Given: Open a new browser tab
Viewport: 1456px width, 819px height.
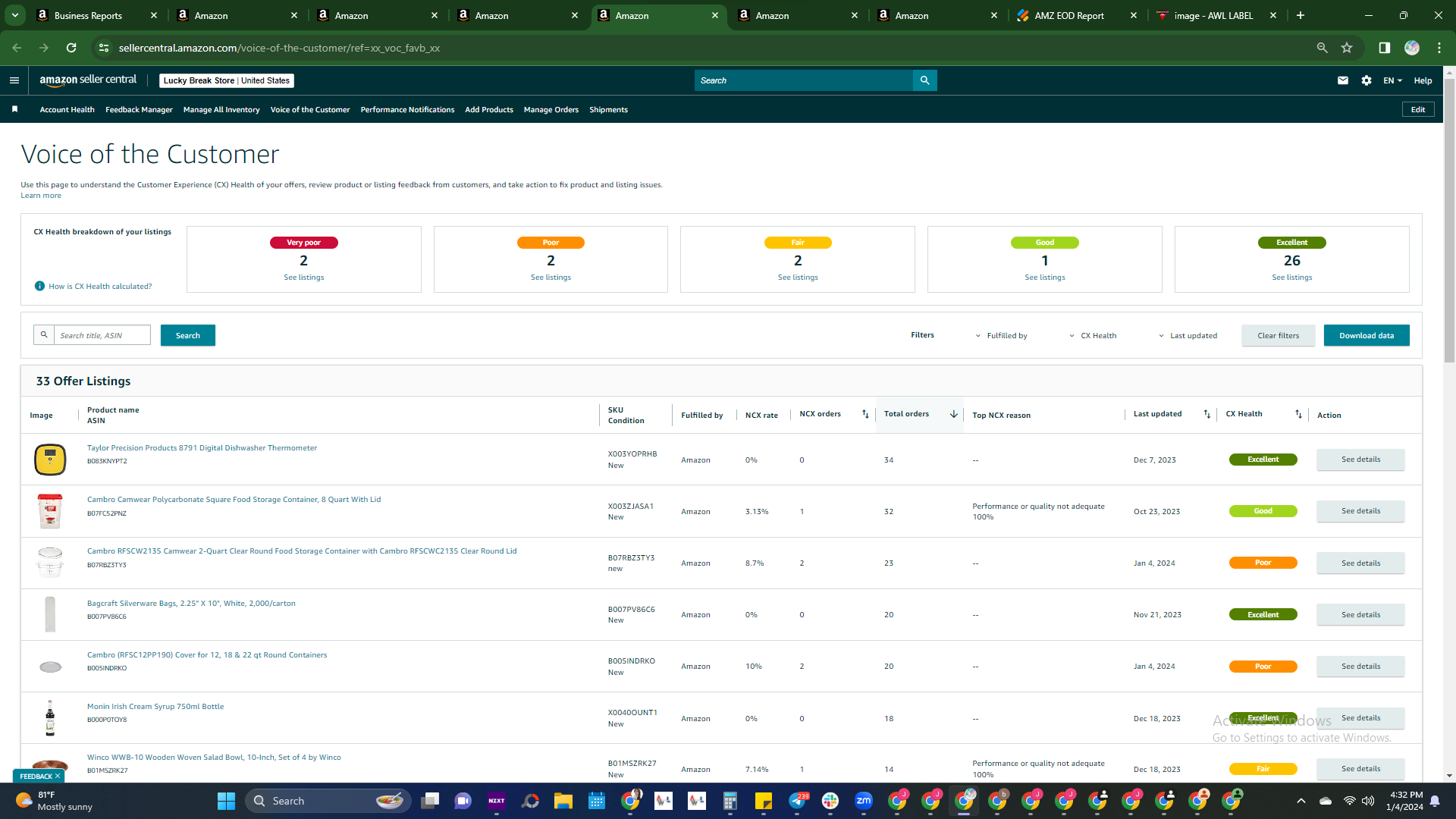Looking at the screenshot, I should point(1301,15).
